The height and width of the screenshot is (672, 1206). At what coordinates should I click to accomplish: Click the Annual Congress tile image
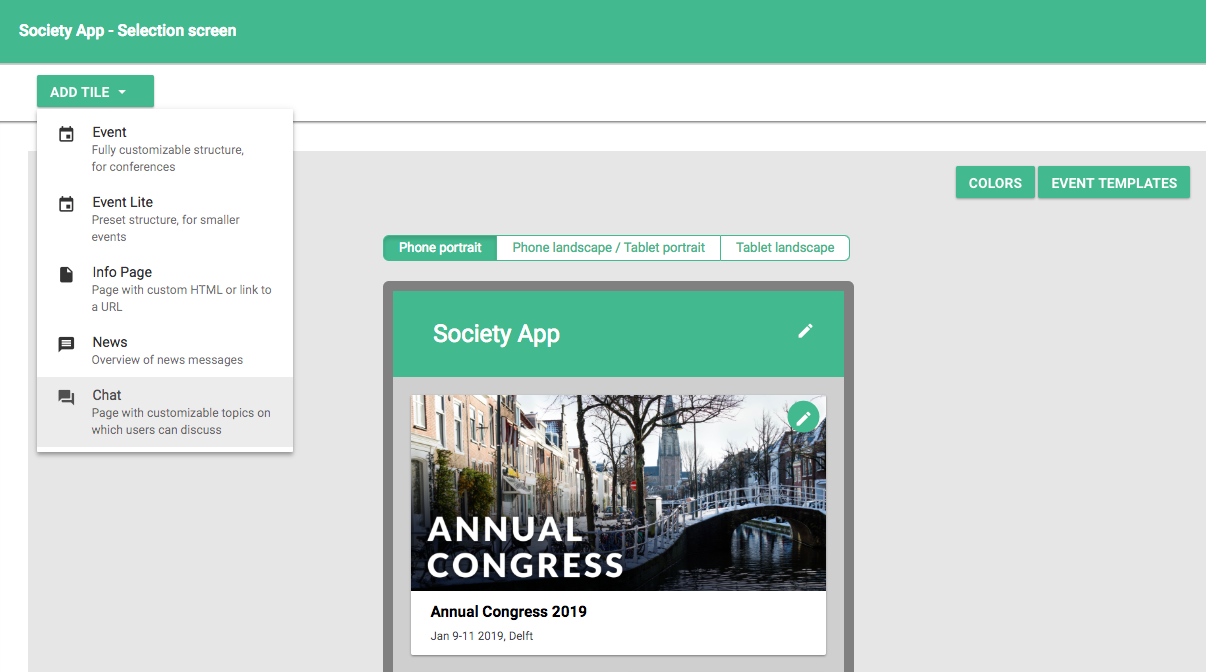618,492
